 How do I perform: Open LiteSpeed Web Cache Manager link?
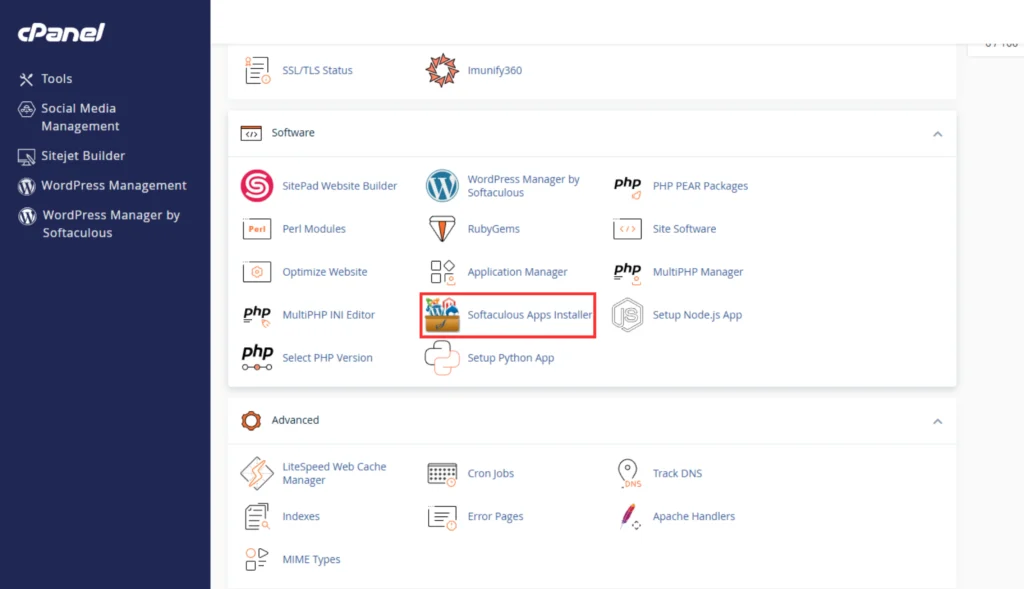[x=334, y=473]
